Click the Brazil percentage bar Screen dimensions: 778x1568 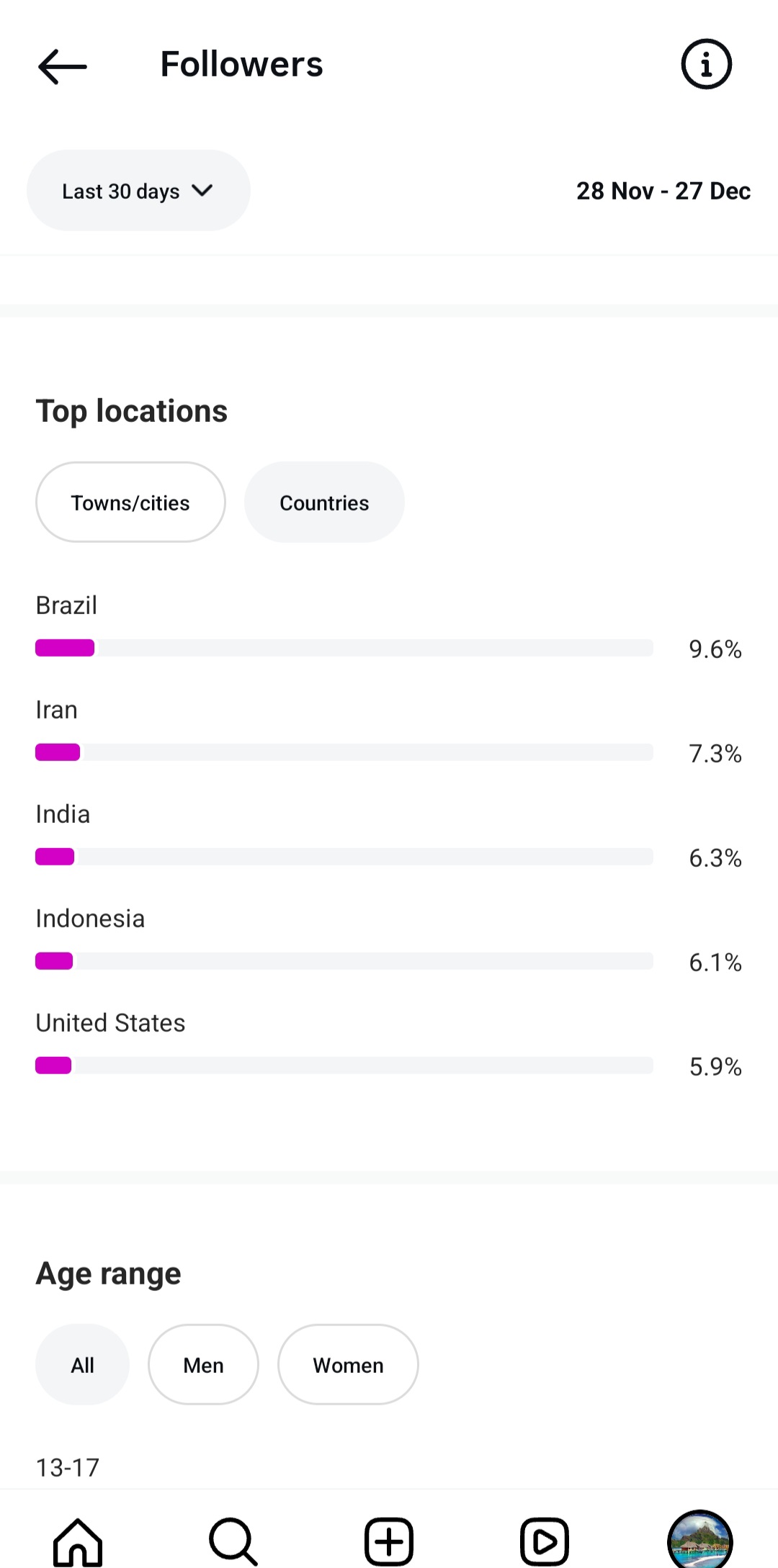pyautogui.click(x=344, y=648)
